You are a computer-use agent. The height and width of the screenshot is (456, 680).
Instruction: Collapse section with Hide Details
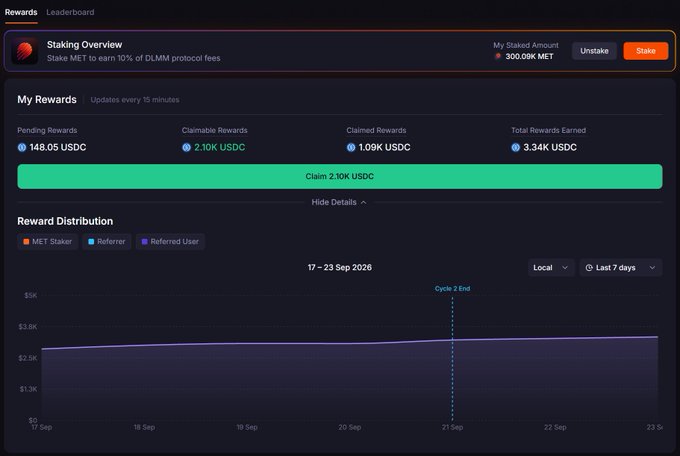[339, 202]
